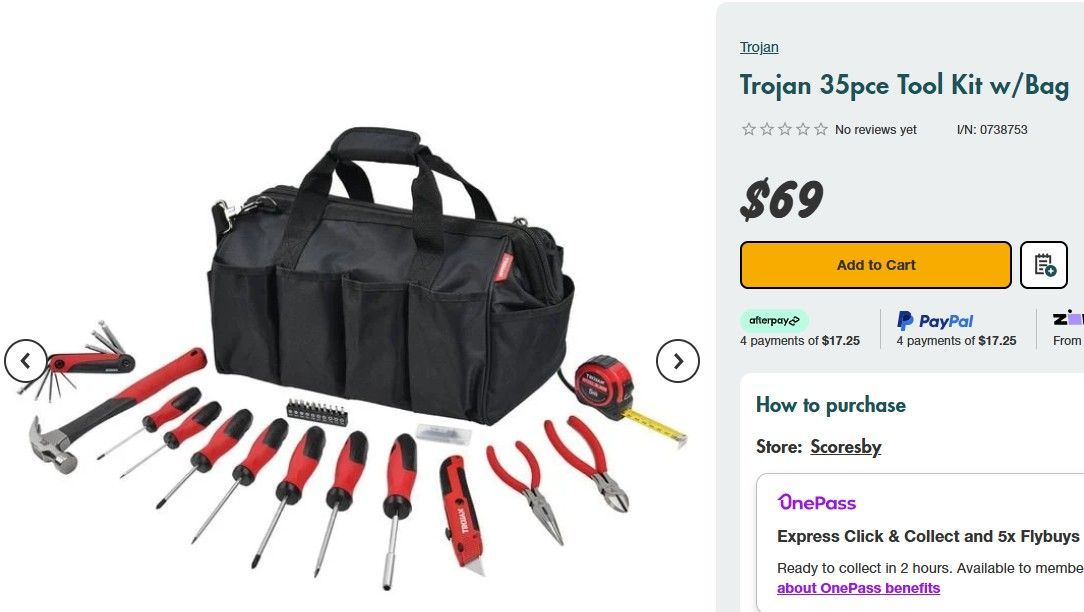
Task: Click the OnePass logo
Action: tap(816, 503)
